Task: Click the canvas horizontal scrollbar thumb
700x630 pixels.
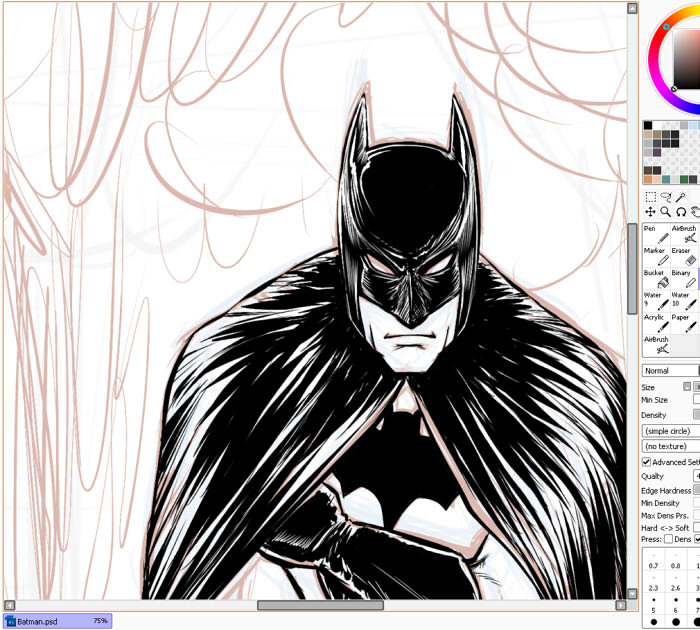Action: coord(320,605)
